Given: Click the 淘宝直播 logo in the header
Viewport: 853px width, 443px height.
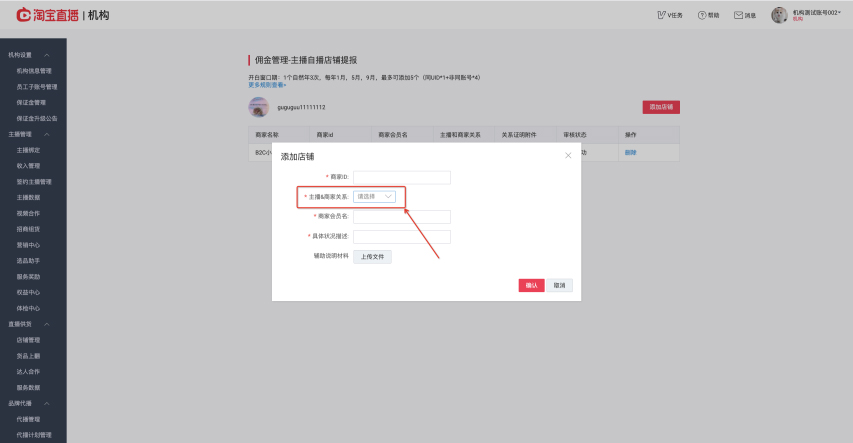Looking at the screenshot, I should 47,15.
